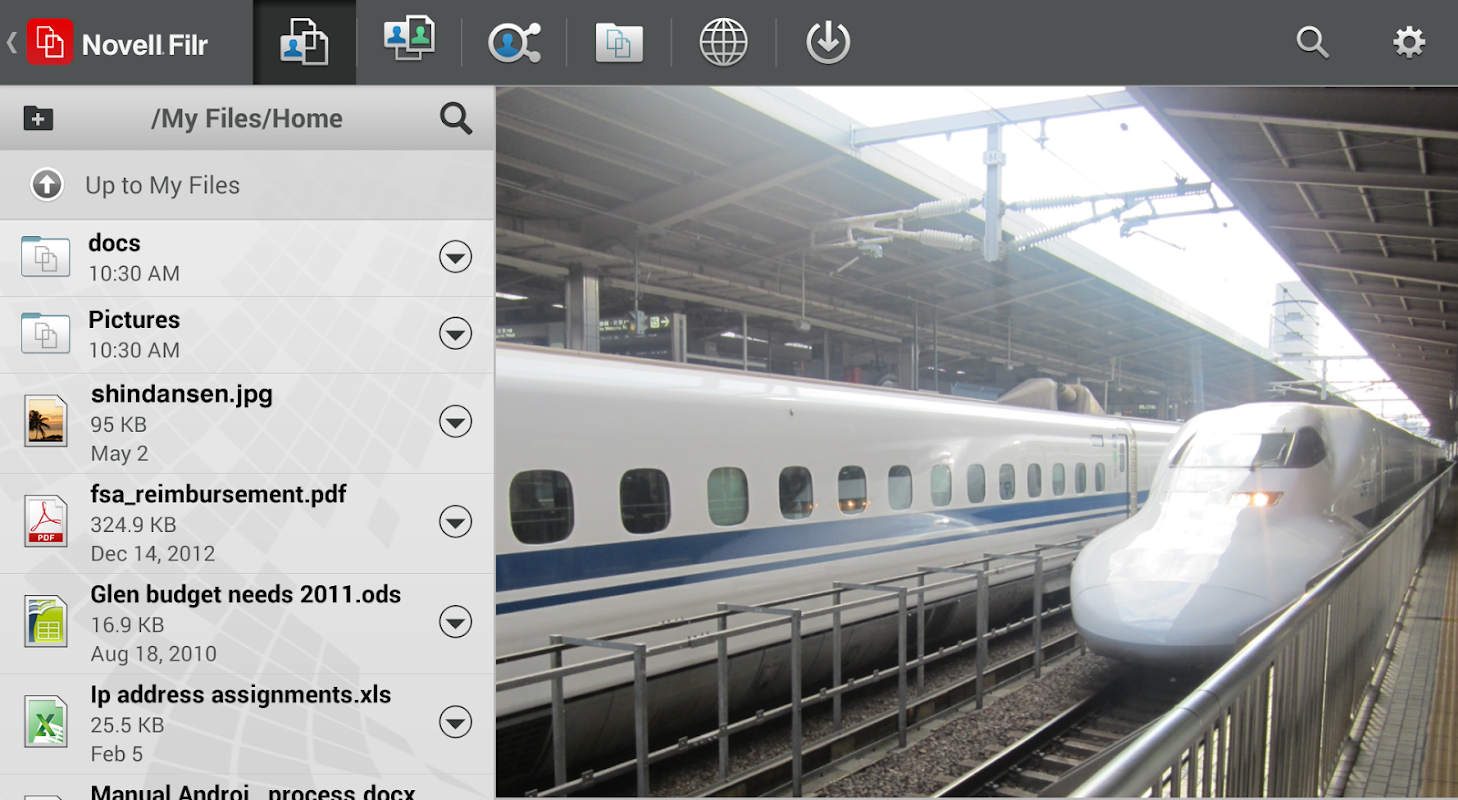1458x800 pixels.
Task: Tap the docs folder icon
Action: (46, 256)
